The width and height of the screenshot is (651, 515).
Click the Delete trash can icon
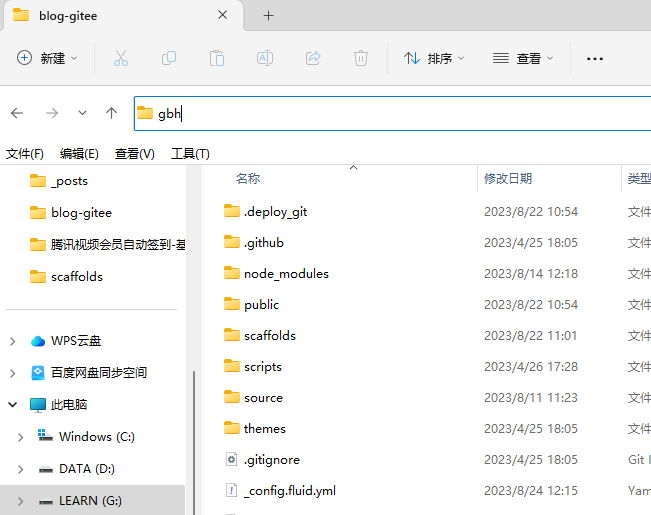(361, 58)
